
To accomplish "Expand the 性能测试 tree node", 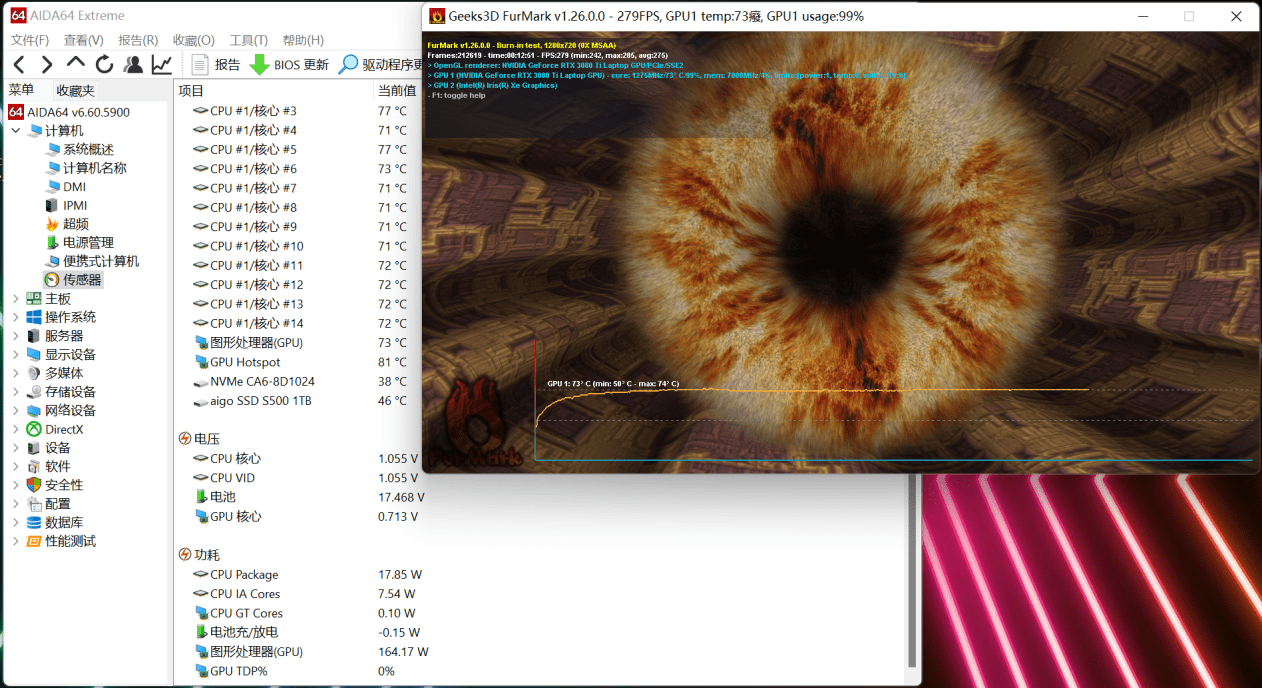I will (x=14, y=540).
